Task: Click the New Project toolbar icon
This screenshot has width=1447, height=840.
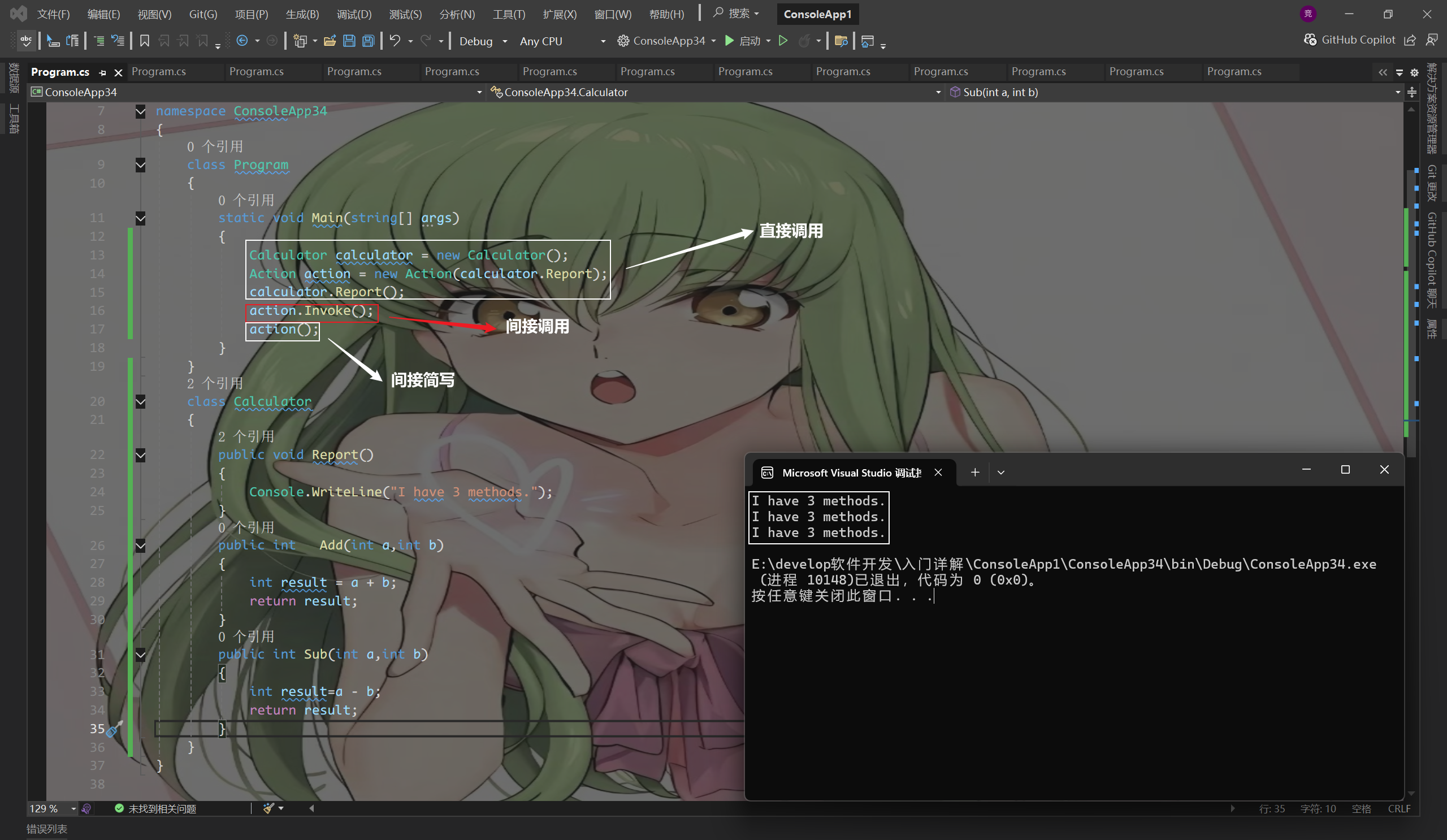Action: (x=300, y=41)
